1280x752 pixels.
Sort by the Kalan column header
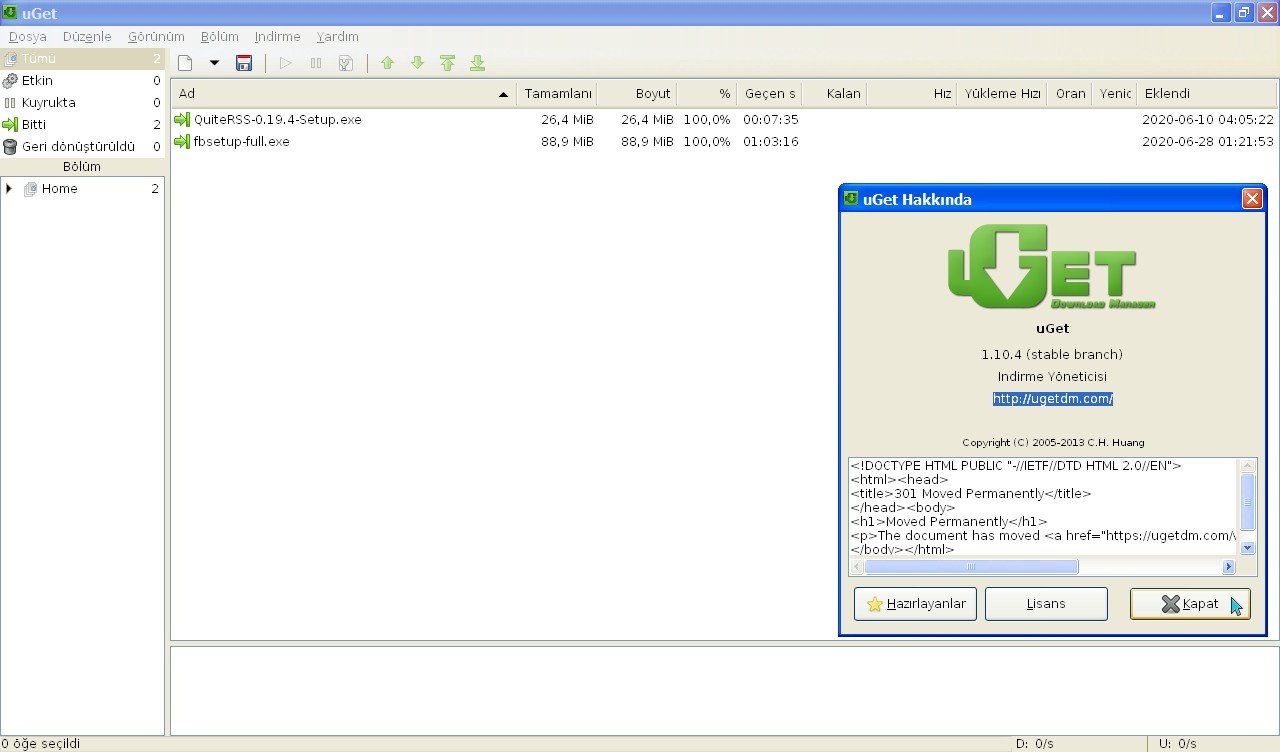834,94
